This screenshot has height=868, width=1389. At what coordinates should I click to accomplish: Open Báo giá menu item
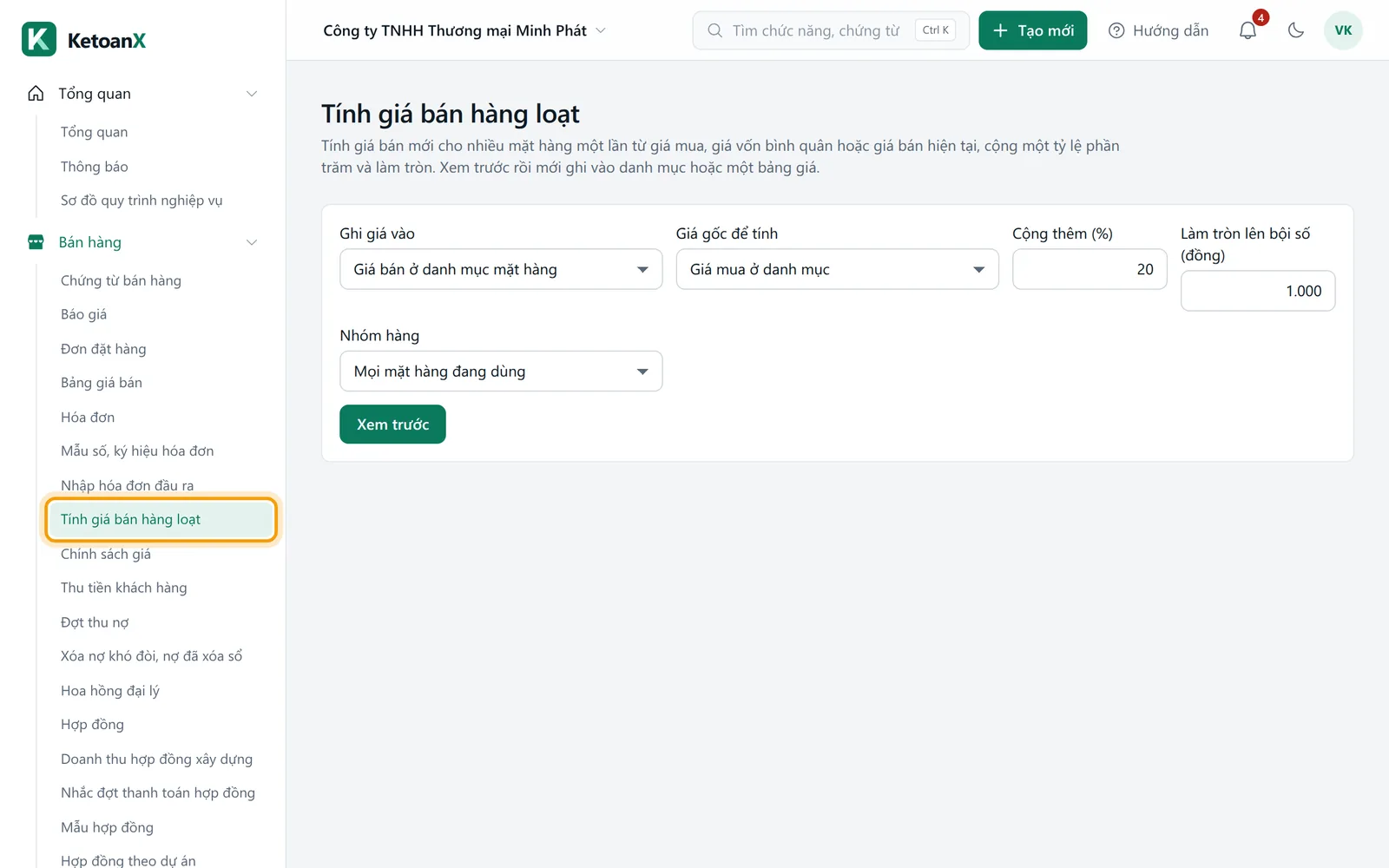pos(83,314)
